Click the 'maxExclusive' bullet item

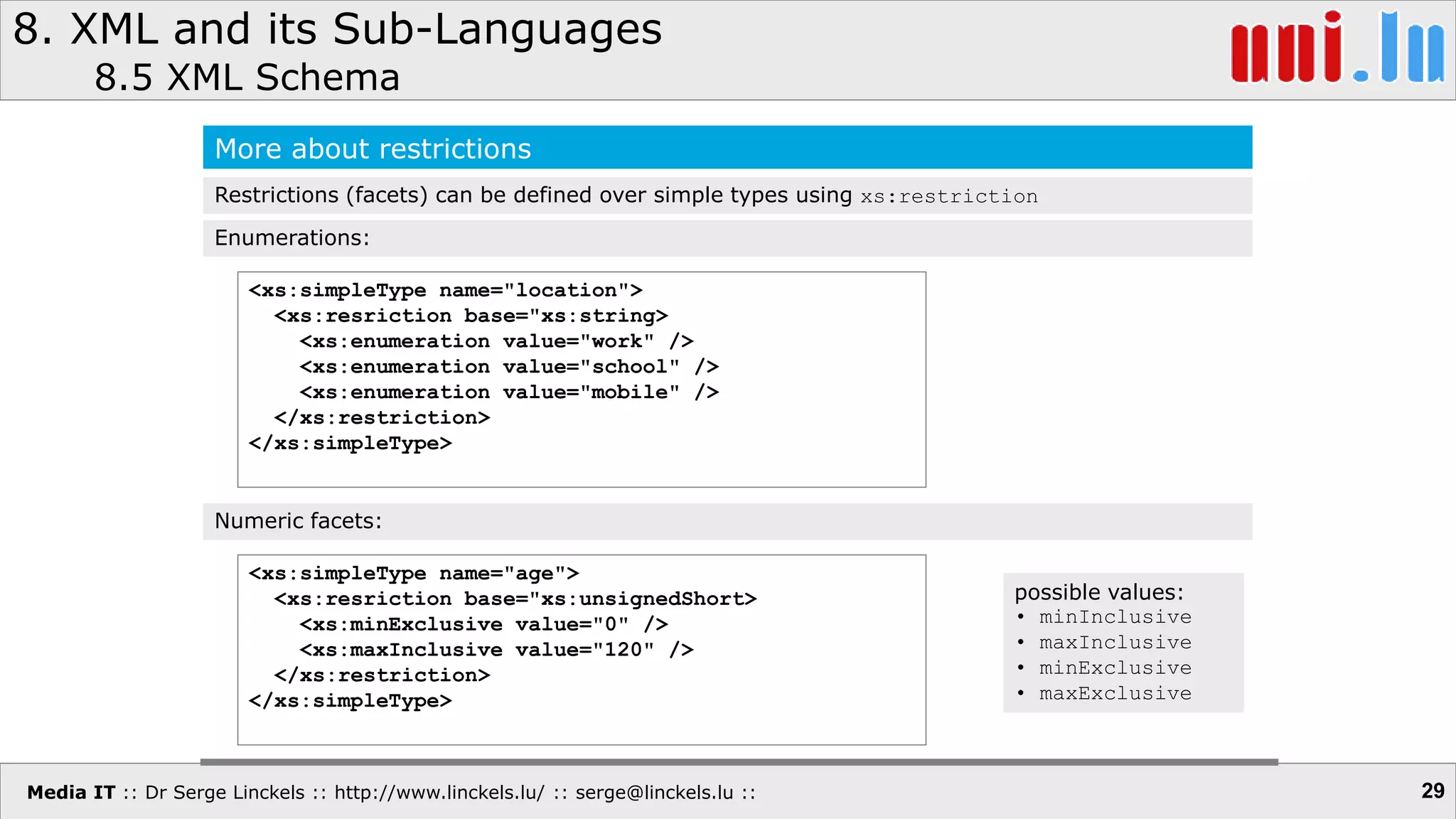coord(1115,694)
